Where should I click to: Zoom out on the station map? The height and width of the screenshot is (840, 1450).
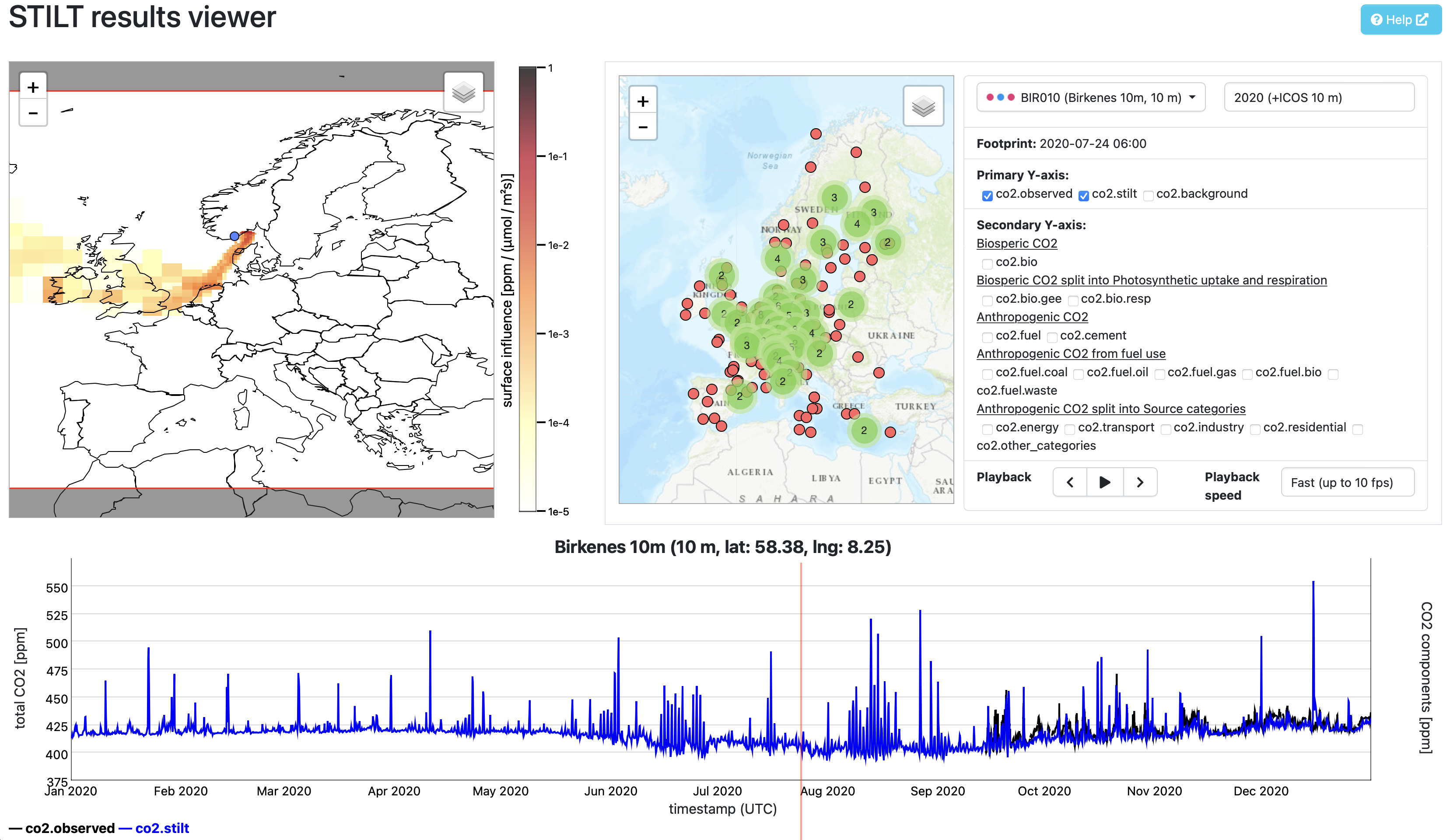[x=643, y=127]
